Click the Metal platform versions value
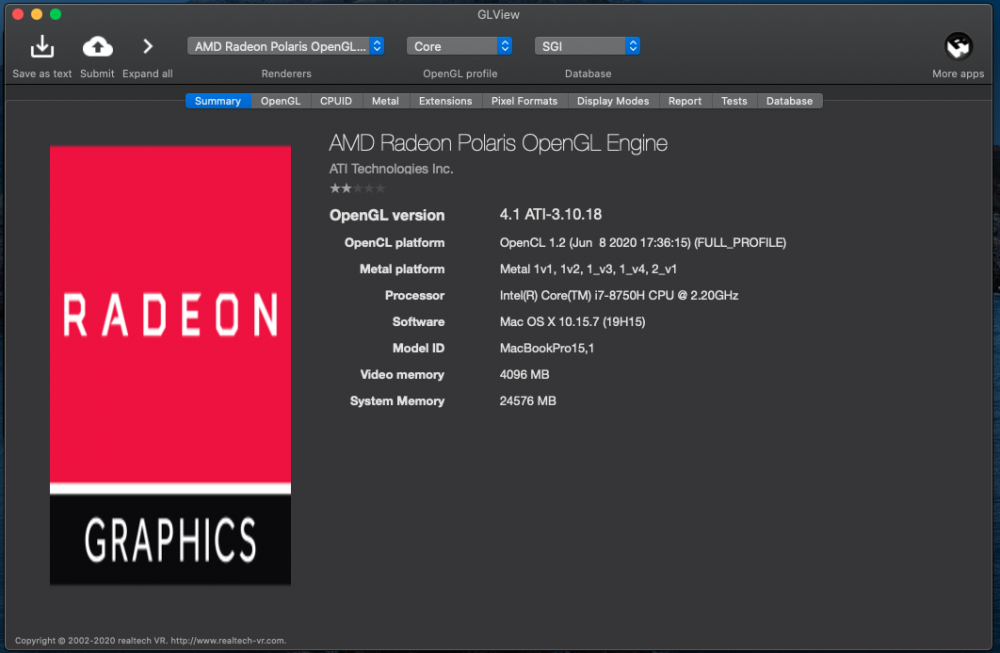 click(588, 269)
